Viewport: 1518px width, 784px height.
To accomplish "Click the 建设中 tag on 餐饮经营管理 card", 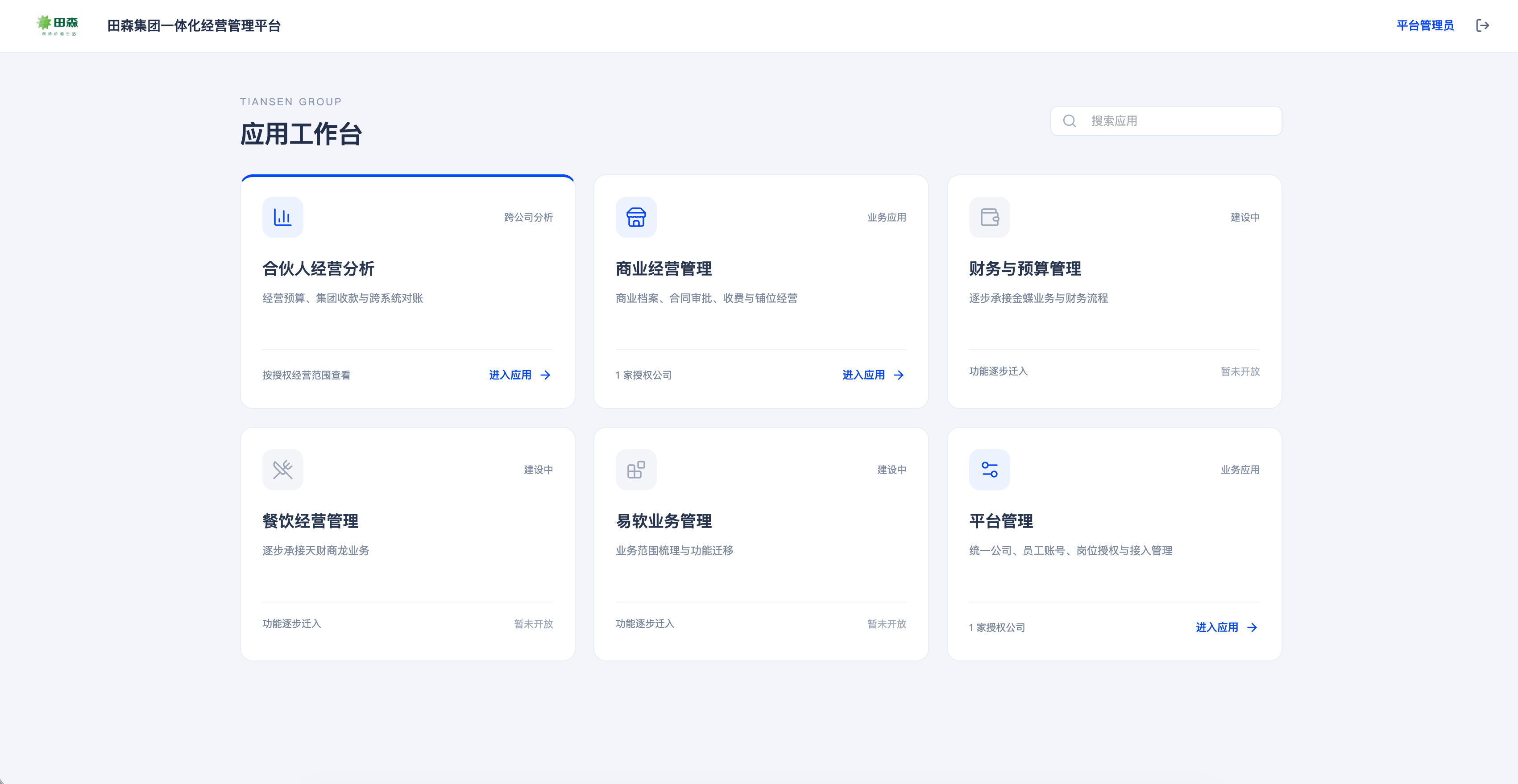I will [538, 470].
